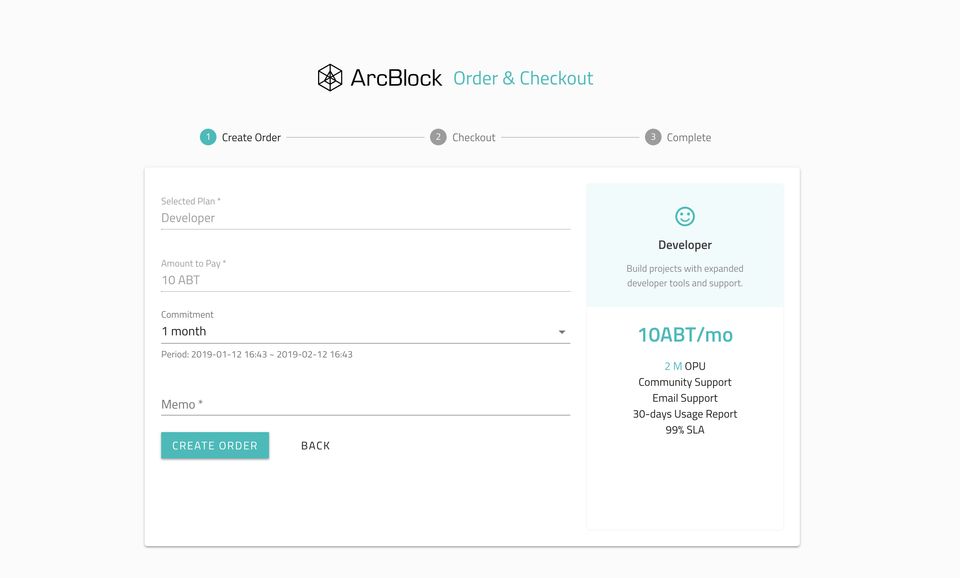Click the 10ABT/mo price text
This screenshot has height=578, width=960.
click(x=685, y=335)
